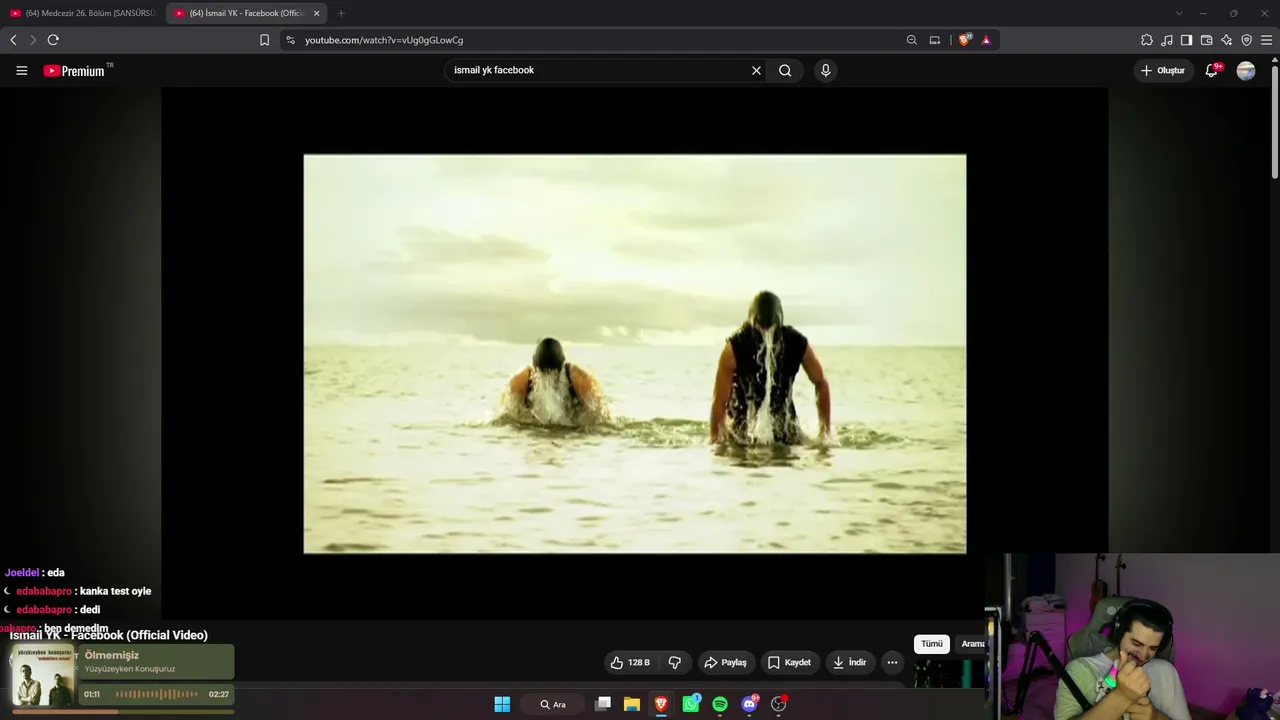Screen dimensions: 1280x720
Task: Open File Explorer from taskbar
Action: [632, 704]
